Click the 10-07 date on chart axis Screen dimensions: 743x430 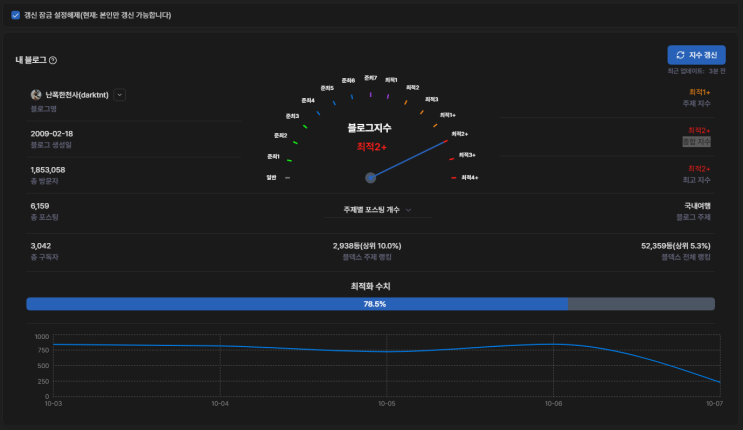715,404
